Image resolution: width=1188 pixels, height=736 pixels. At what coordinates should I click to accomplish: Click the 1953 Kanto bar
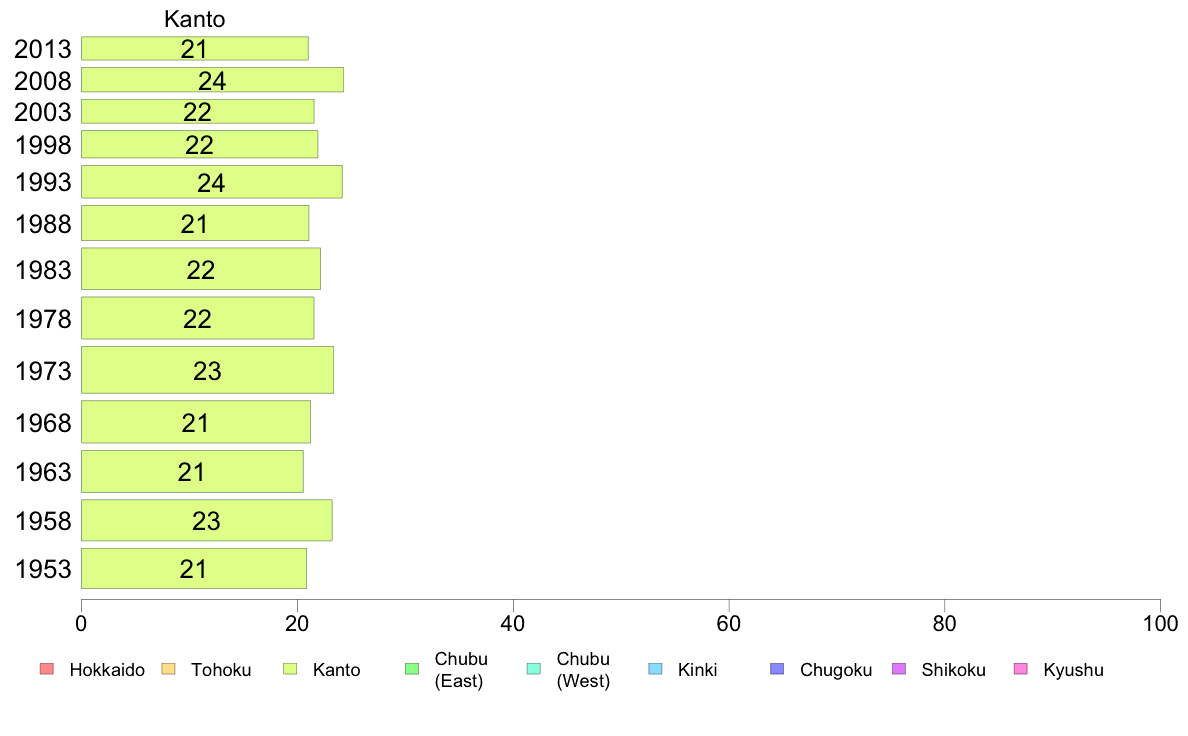pyautogui.click(x=194, y=568)
